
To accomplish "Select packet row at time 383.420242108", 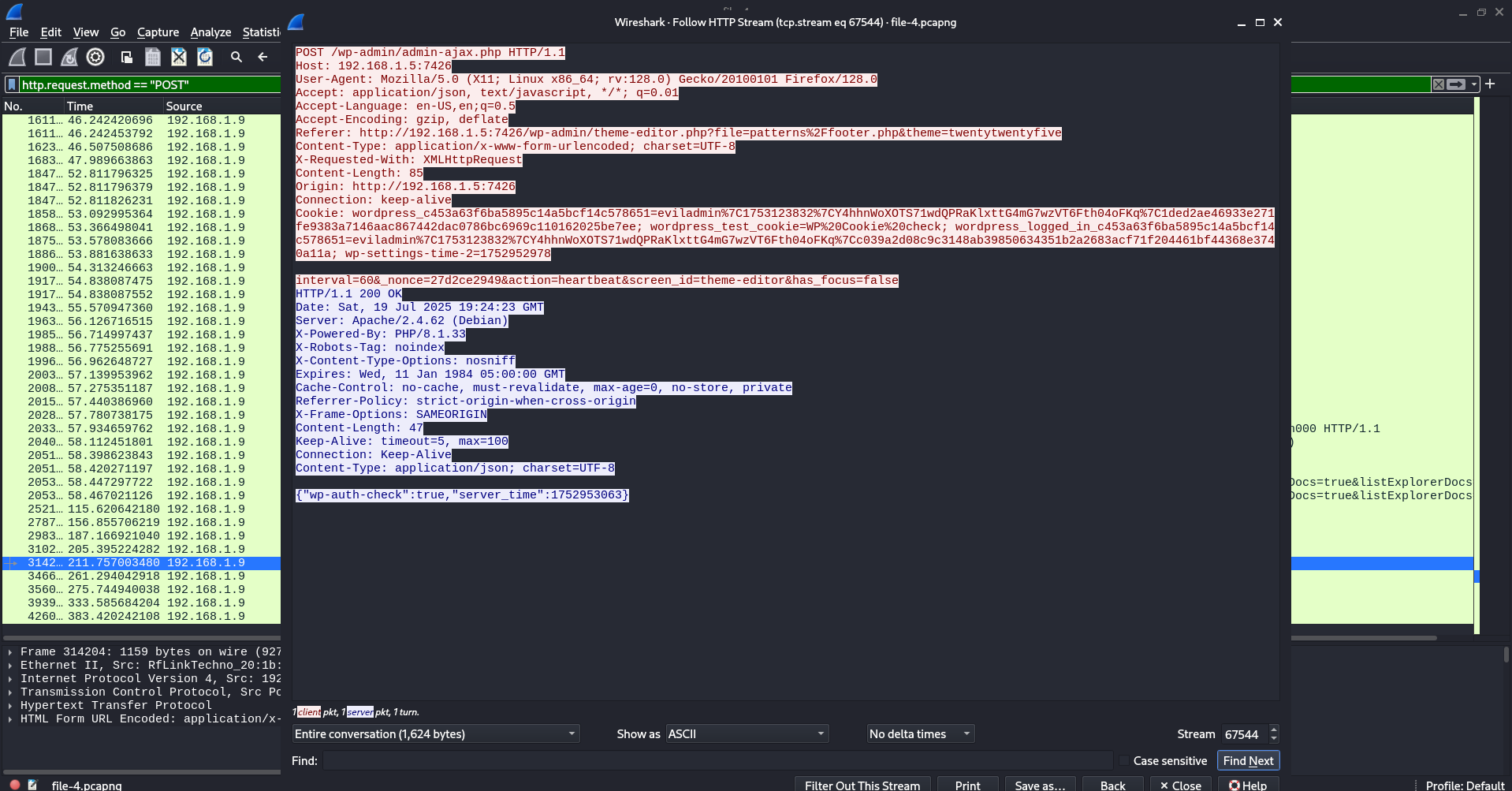I will tap(142, 617).
